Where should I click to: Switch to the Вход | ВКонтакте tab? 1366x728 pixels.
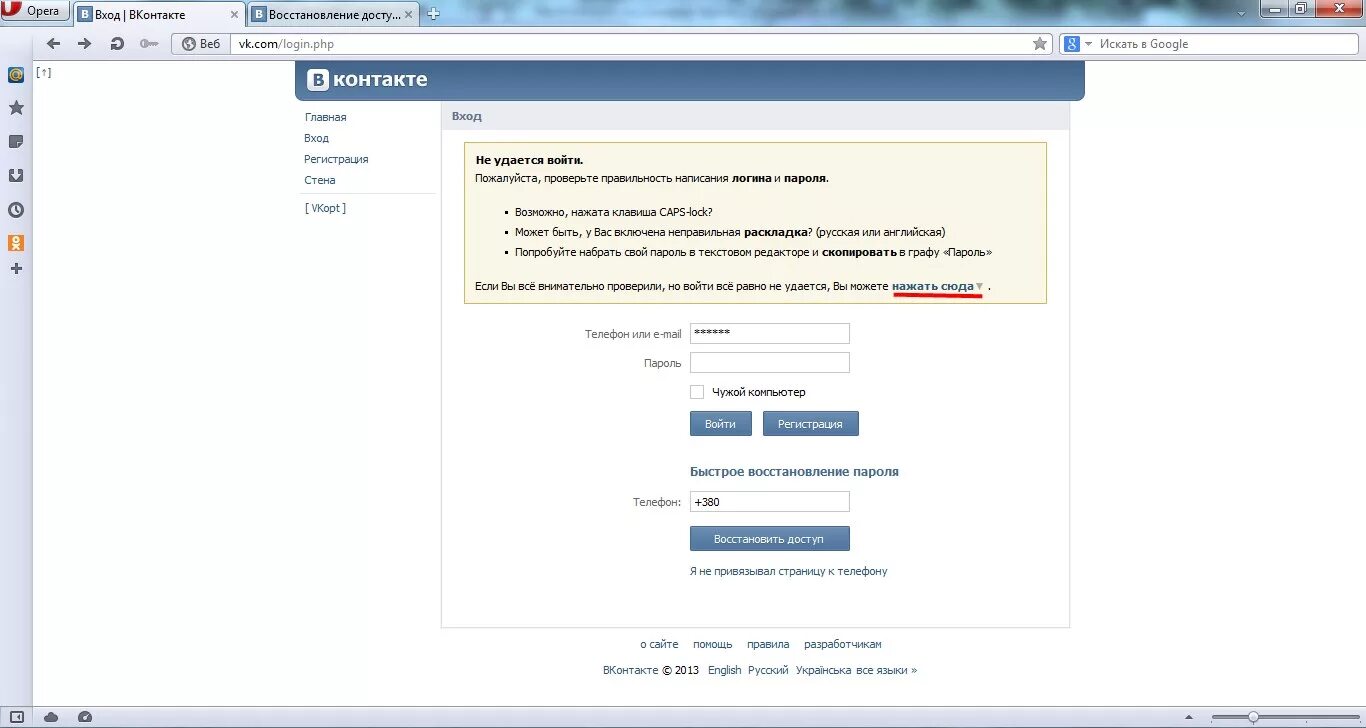160,14
